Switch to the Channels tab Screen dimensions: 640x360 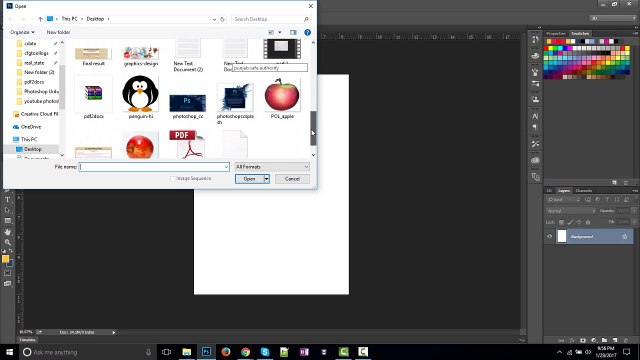584,191
